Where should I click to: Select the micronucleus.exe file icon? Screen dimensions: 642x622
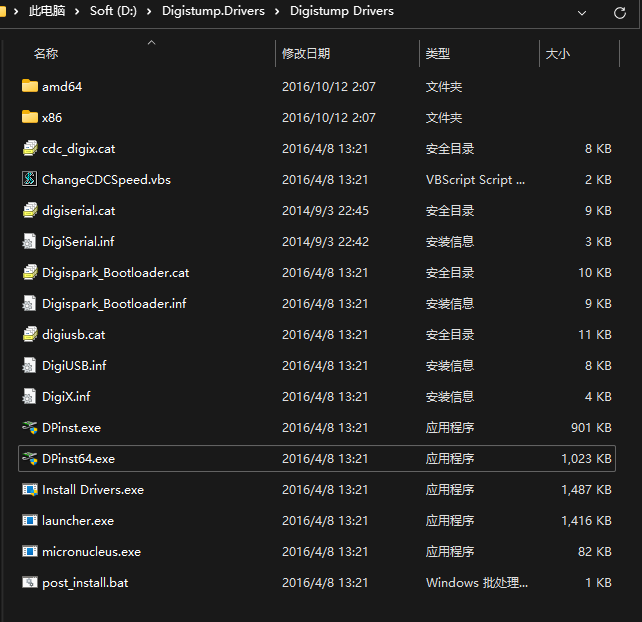pos(29,552)
